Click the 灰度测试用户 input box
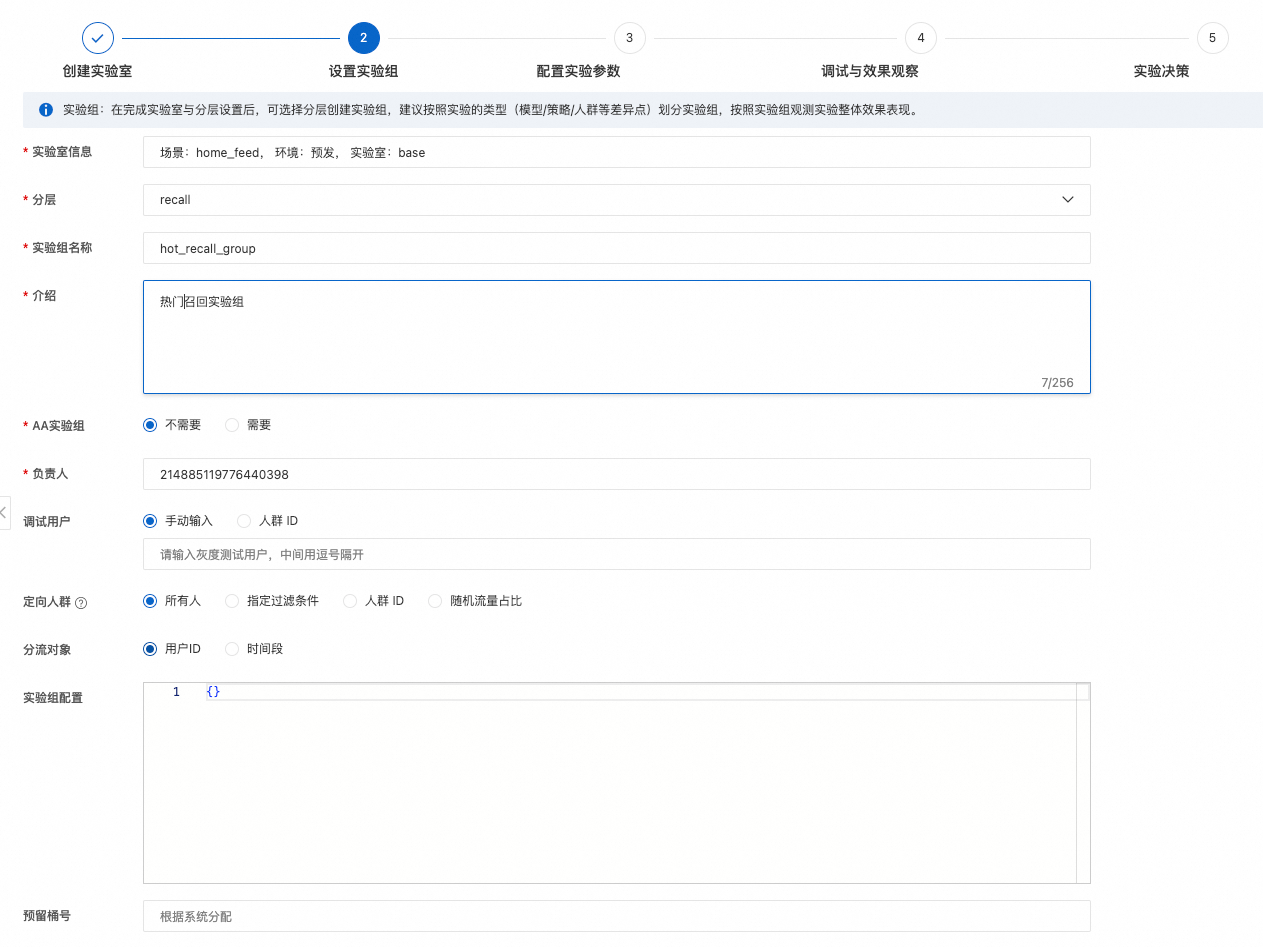Image resolution: width=1263 pixels, height=947 pixels. (616, 554)
